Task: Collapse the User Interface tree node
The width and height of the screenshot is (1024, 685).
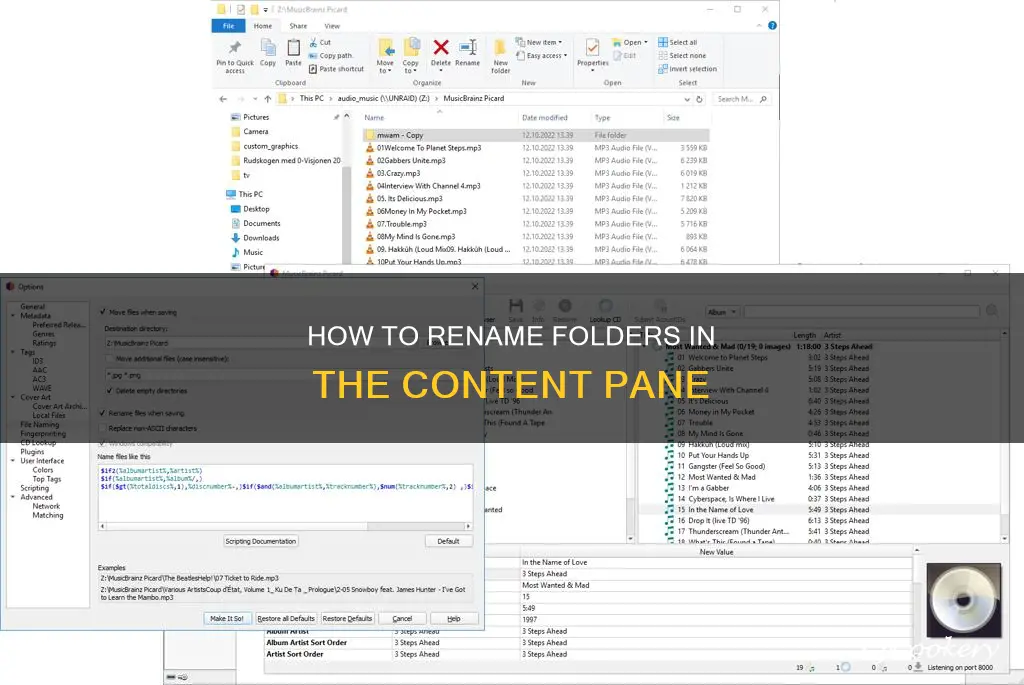Action: coord(13,461)
